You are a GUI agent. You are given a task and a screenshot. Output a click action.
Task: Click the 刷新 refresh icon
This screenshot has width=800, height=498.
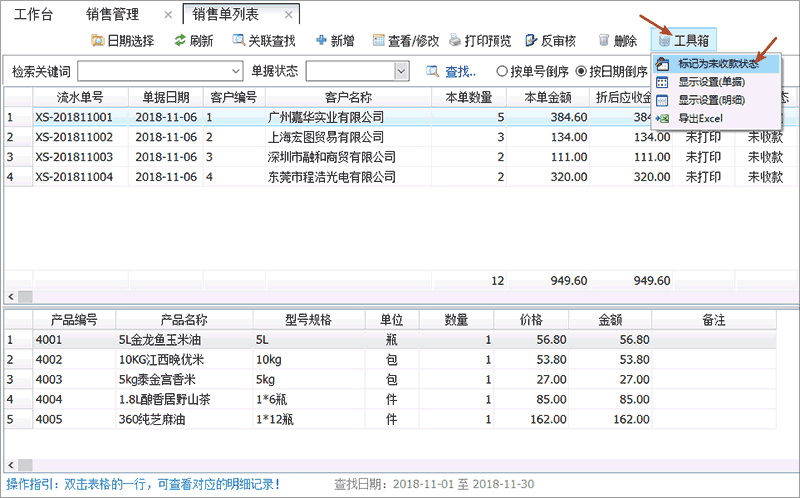(180, 41)
